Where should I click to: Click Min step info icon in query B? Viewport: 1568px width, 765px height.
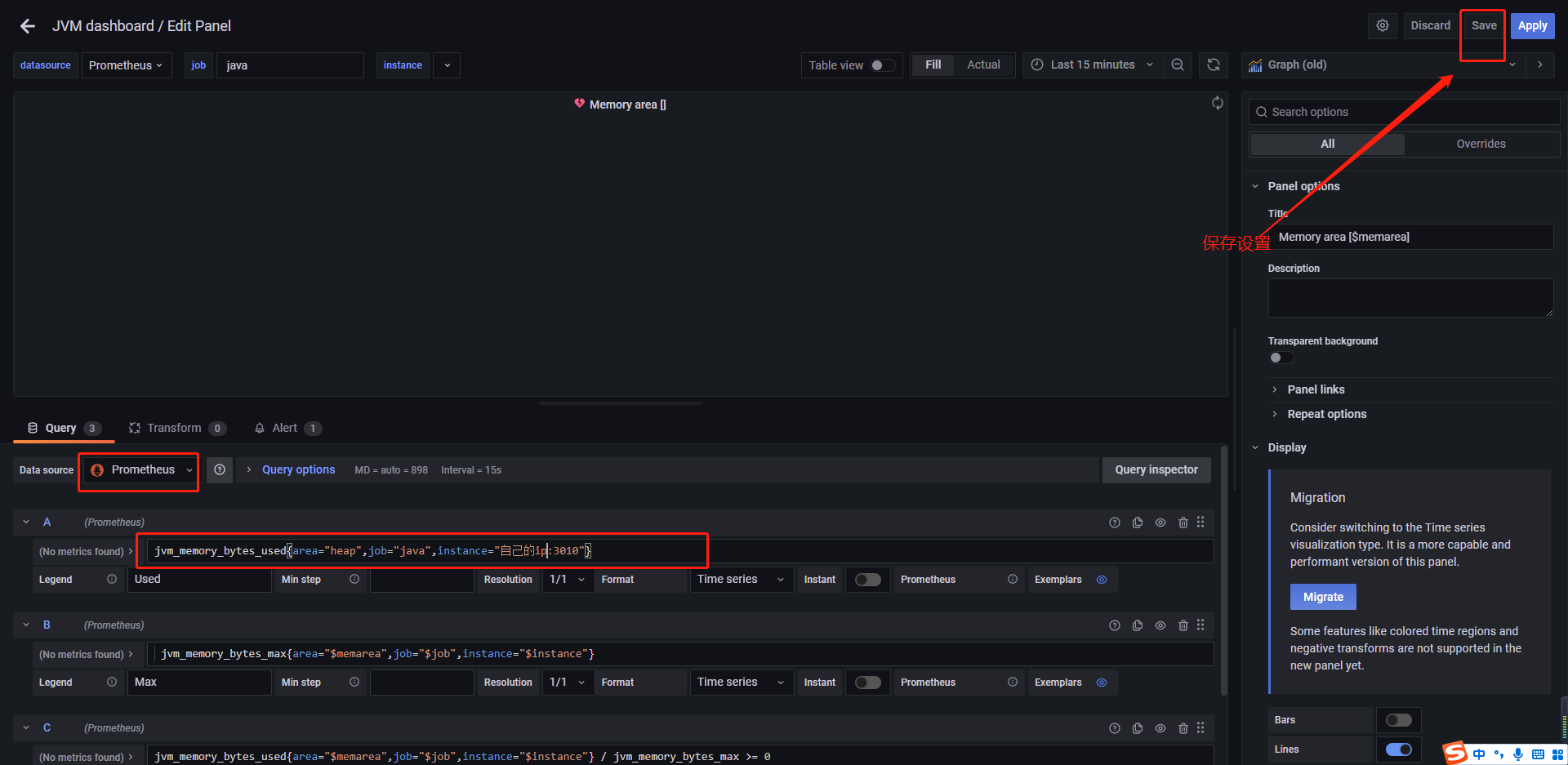coord(354,683)
